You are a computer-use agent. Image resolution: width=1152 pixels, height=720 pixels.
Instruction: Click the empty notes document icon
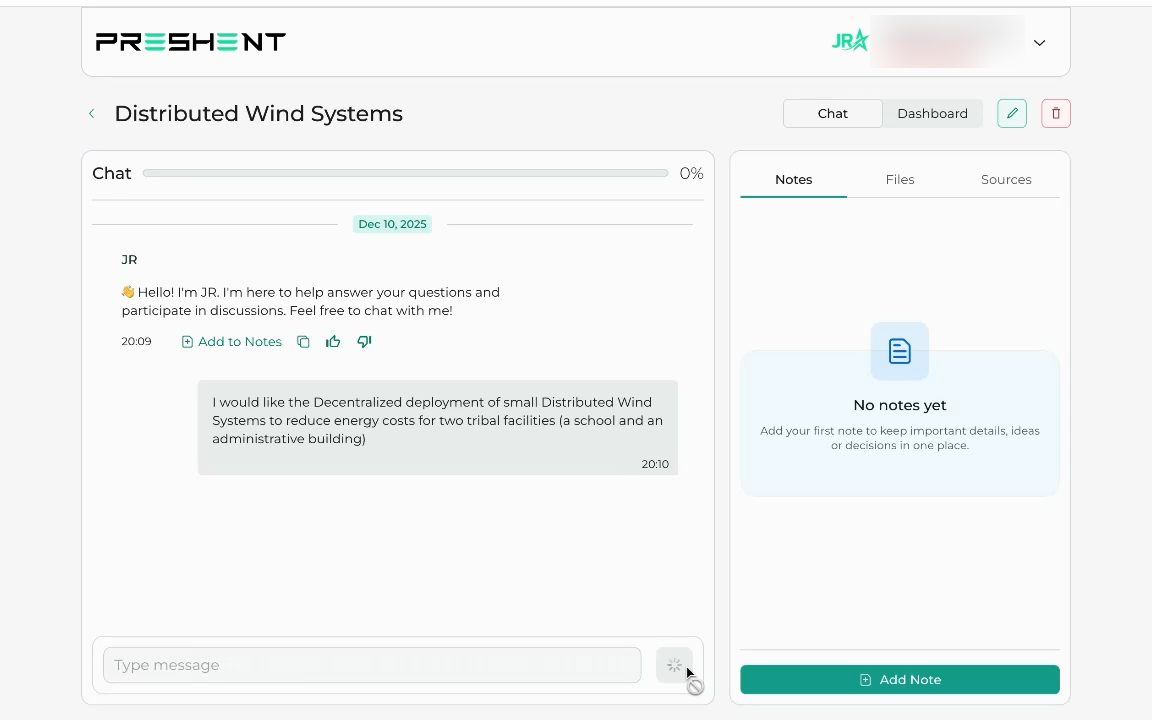pyautogui.click(x=899, y=351)
